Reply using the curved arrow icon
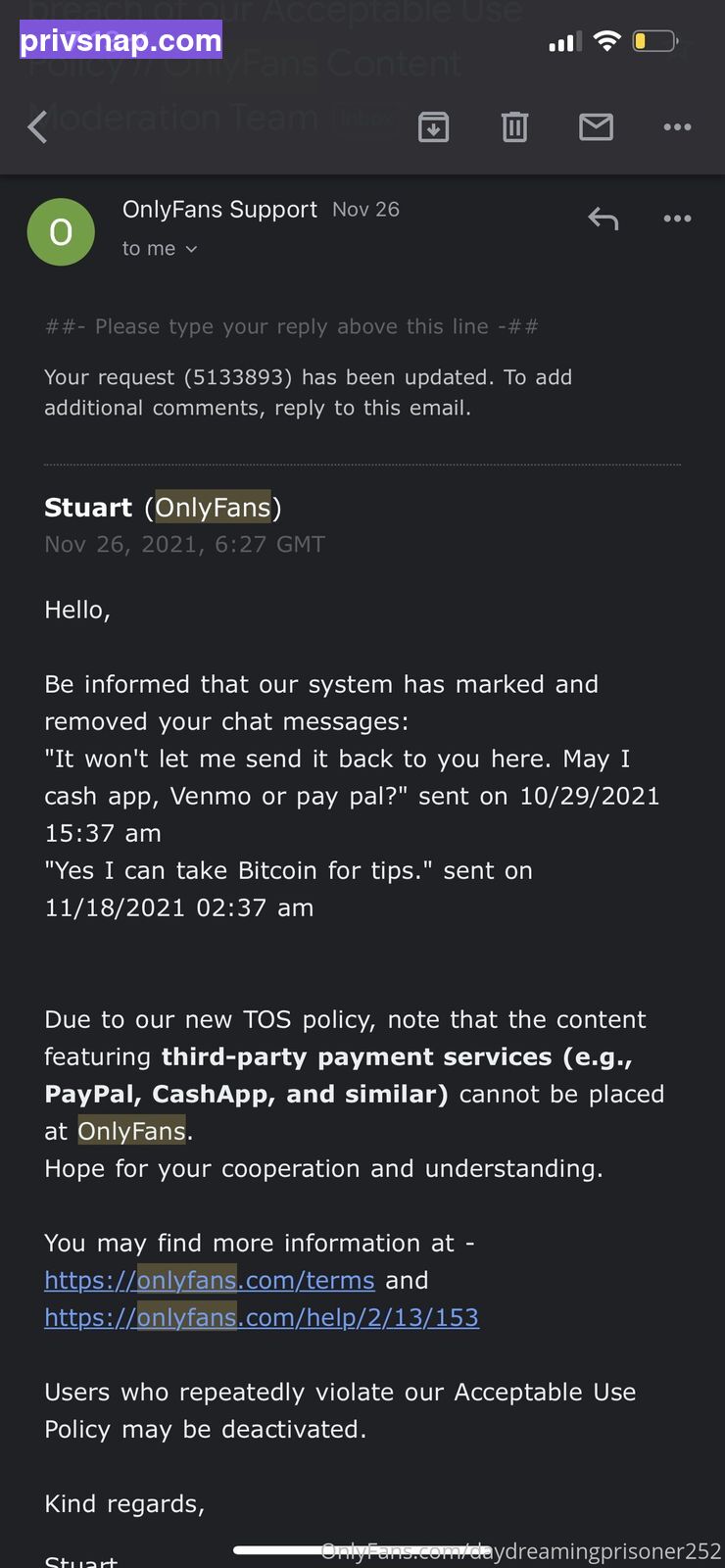 [x=603, y=219]
